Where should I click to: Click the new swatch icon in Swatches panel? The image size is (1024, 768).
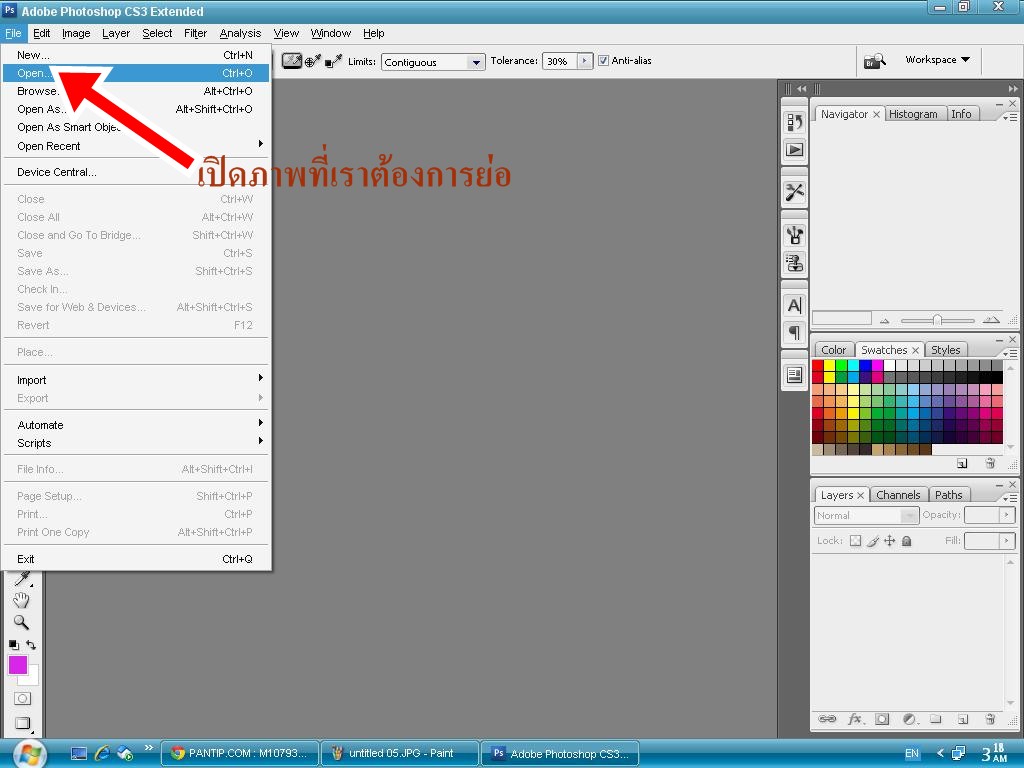962,463
